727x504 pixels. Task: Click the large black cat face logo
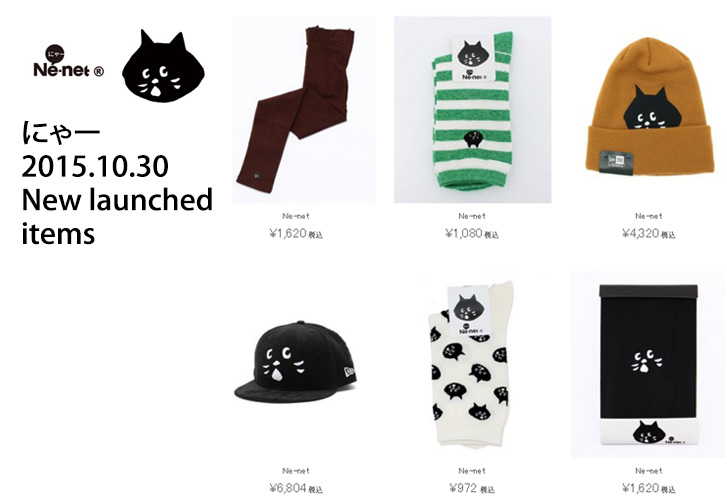pos(163,65)
